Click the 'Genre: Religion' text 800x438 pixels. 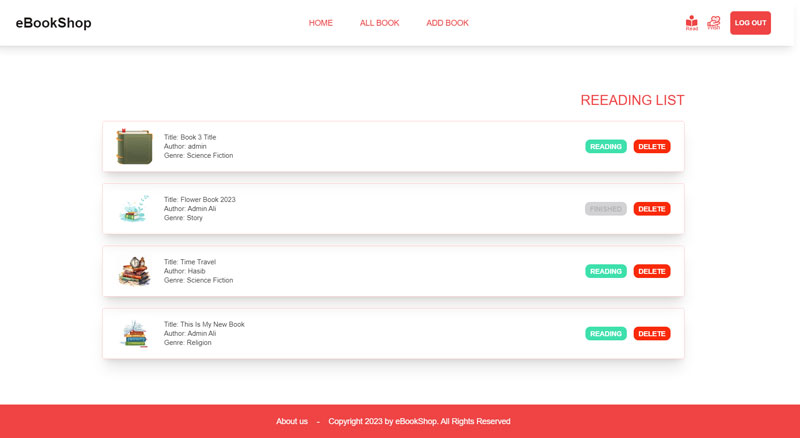pos(187,343)
